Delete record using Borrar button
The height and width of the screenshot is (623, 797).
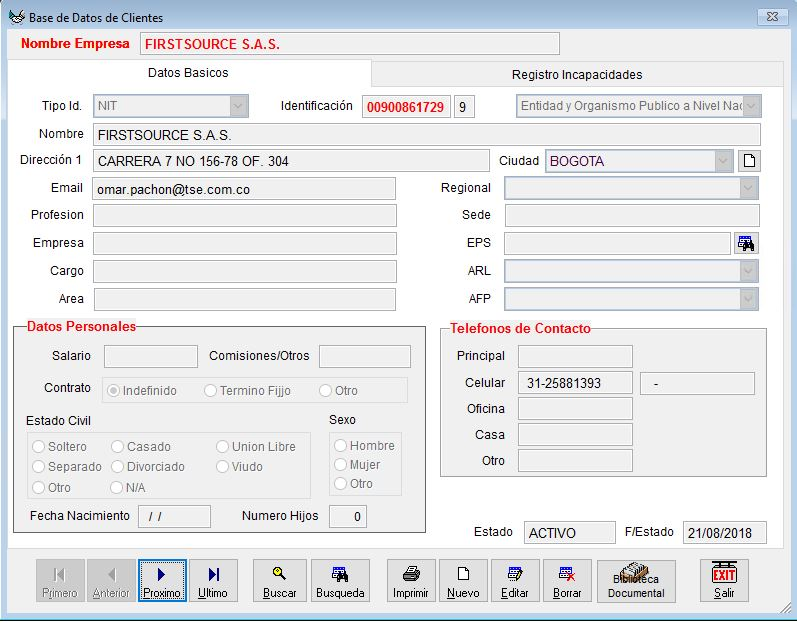tap(567, 581)
